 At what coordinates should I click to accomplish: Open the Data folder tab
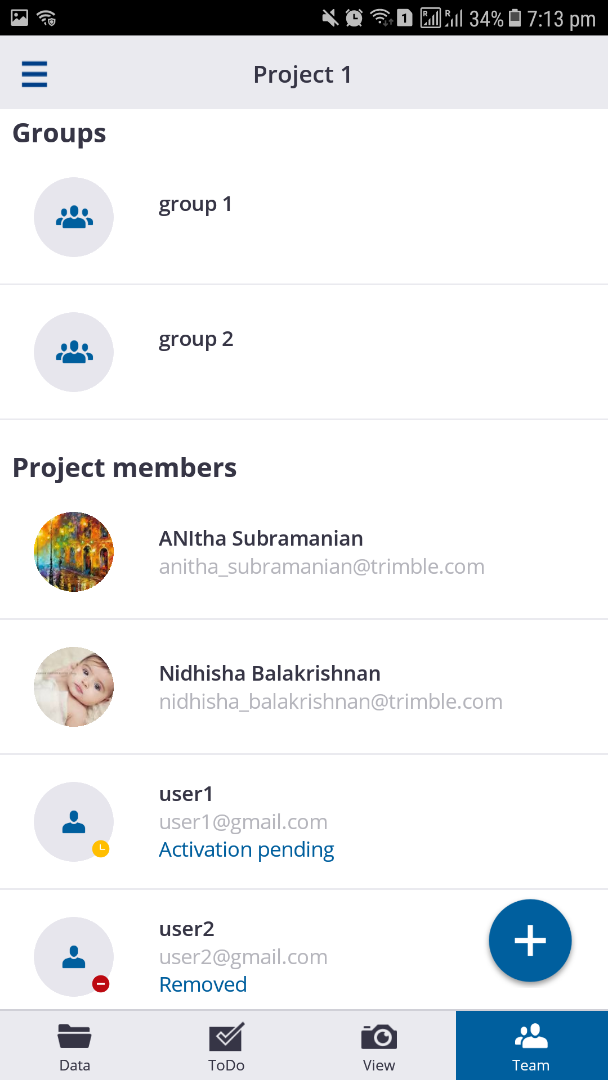pyautogui.click(x=75, y=1046)
